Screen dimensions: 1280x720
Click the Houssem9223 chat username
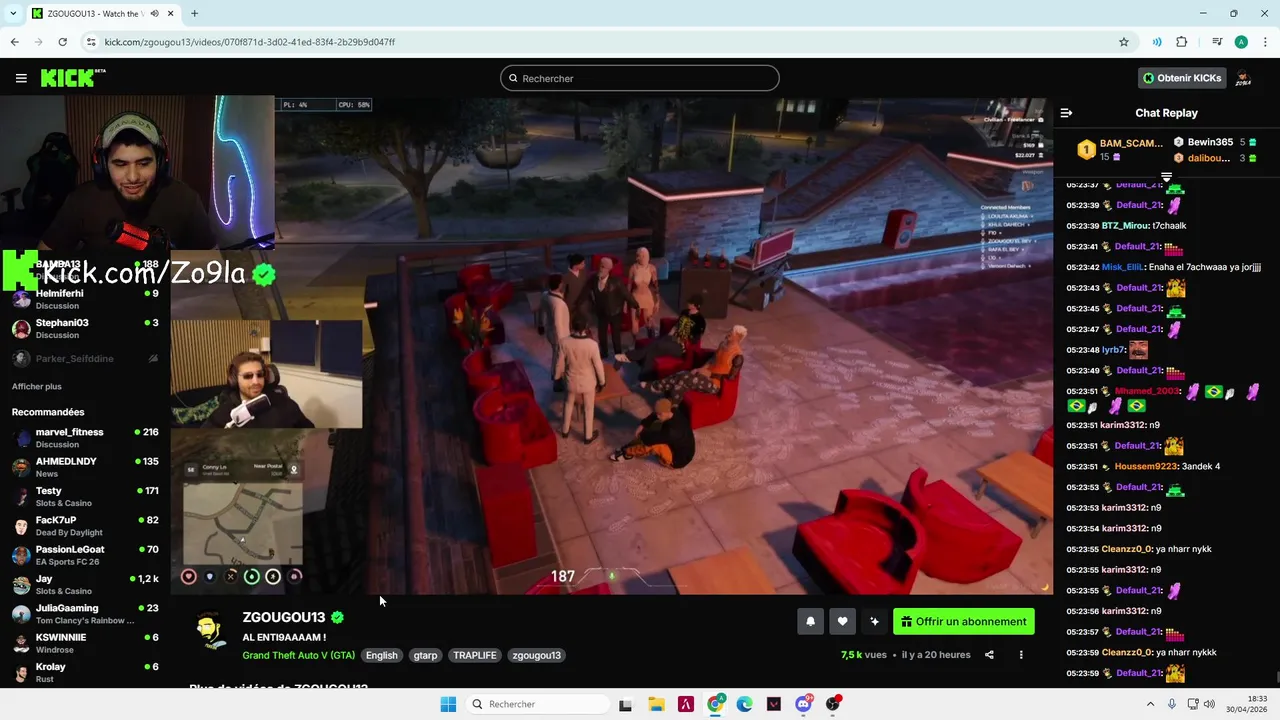[x=1147, y=466]
